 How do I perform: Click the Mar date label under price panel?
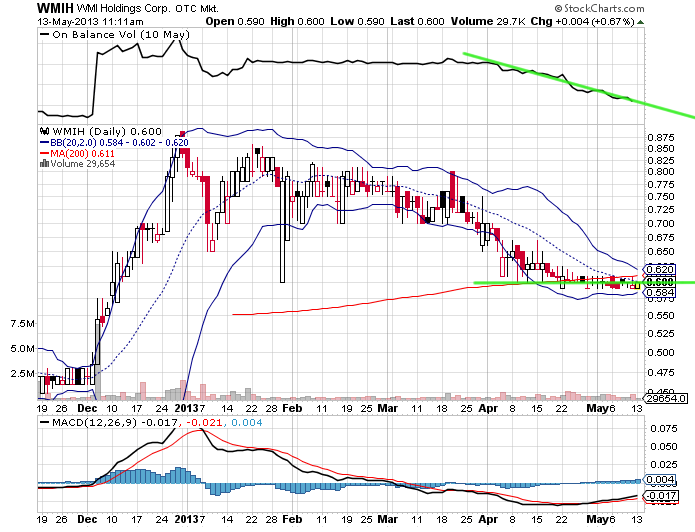[x=387, y=408]
